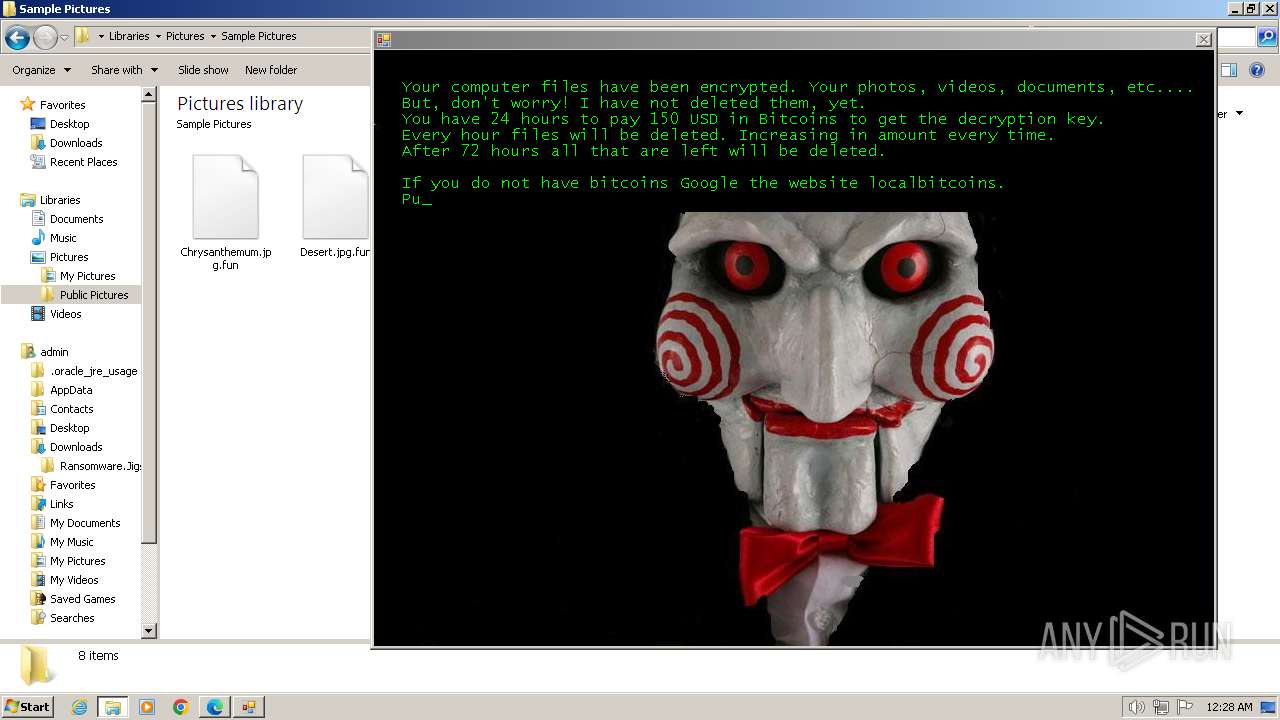Viewport: 1280px width, 720px height.
Task: Click Sample Pictures in the address bar
Action: [x=259, y=36]
